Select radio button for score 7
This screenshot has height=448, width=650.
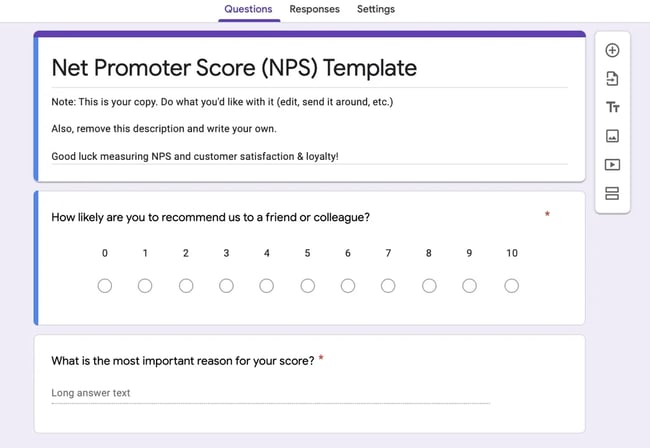(x=388, y=286)
